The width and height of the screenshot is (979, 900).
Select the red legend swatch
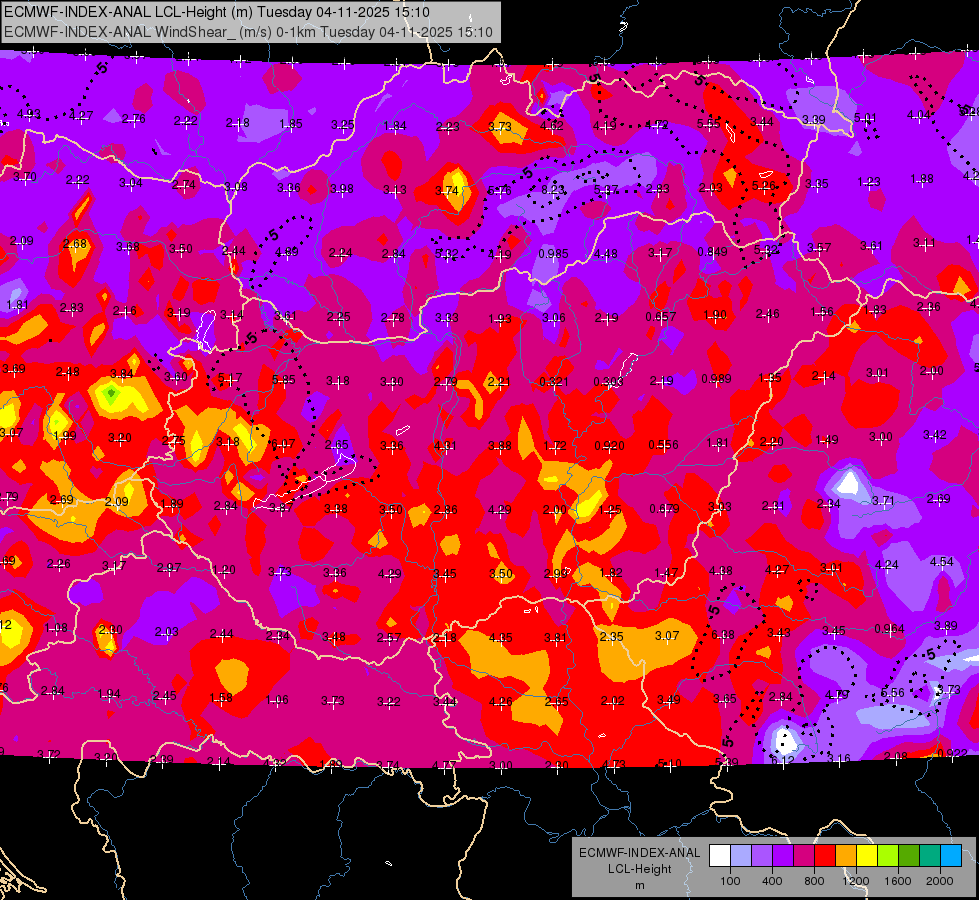[825, 855]
